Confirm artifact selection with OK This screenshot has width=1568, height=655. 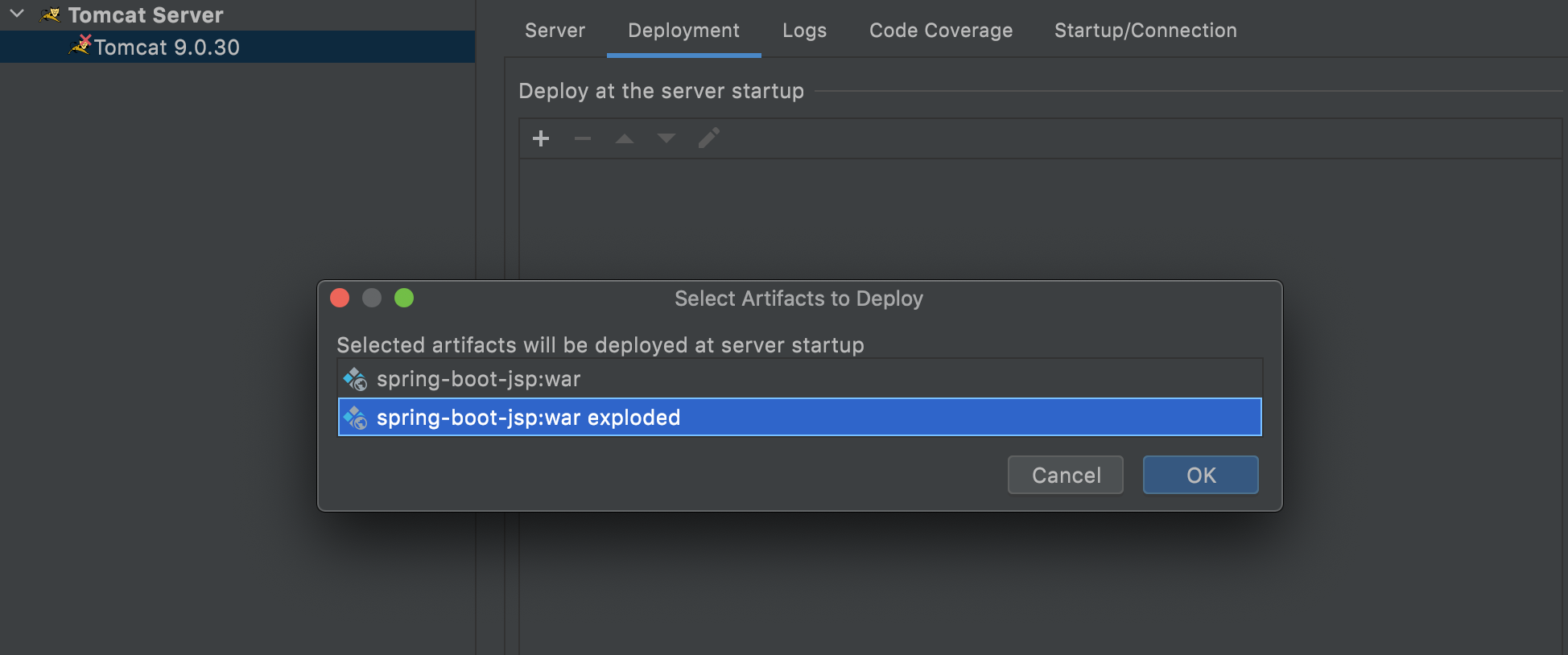click(1201, 475)
